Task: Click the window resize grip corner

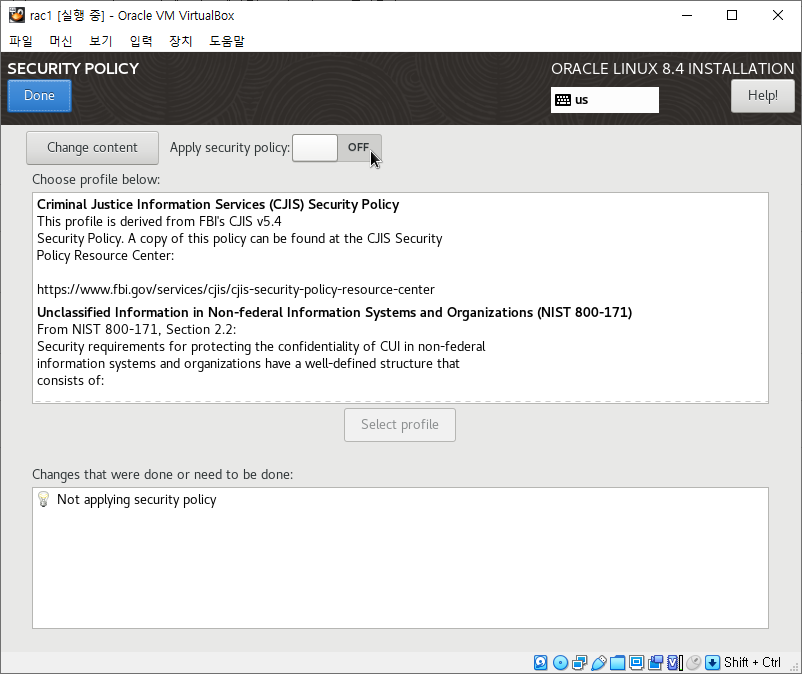Action: click(795, 667)
